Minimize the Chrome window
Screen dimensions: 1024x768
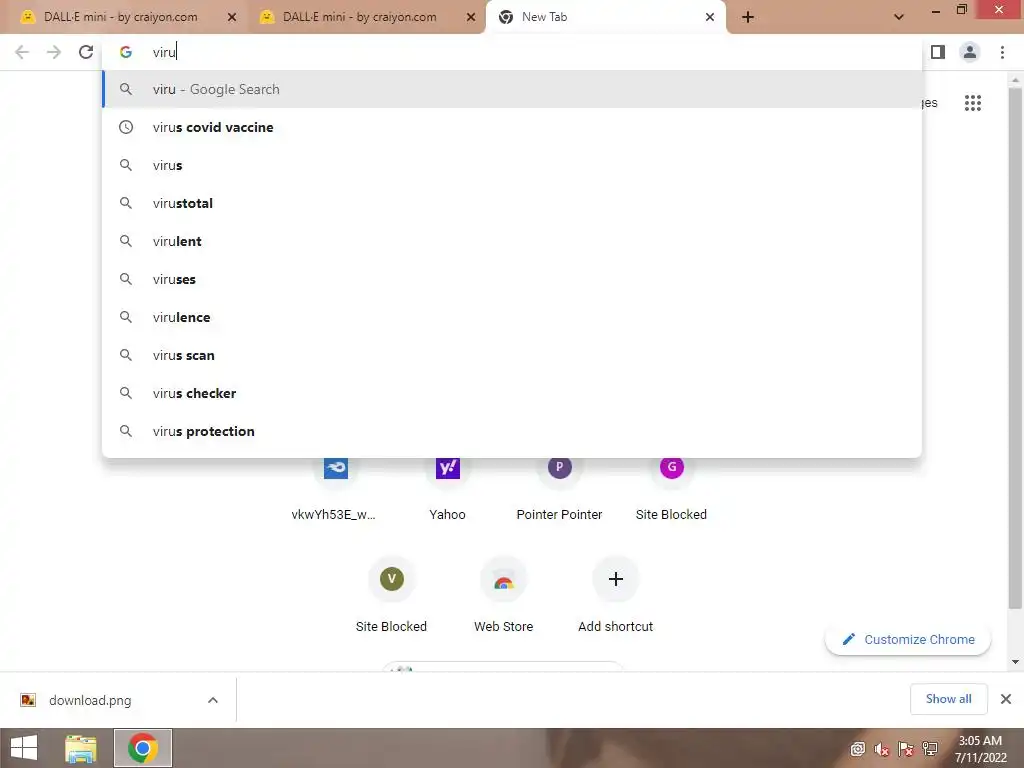tap(936, 11)
